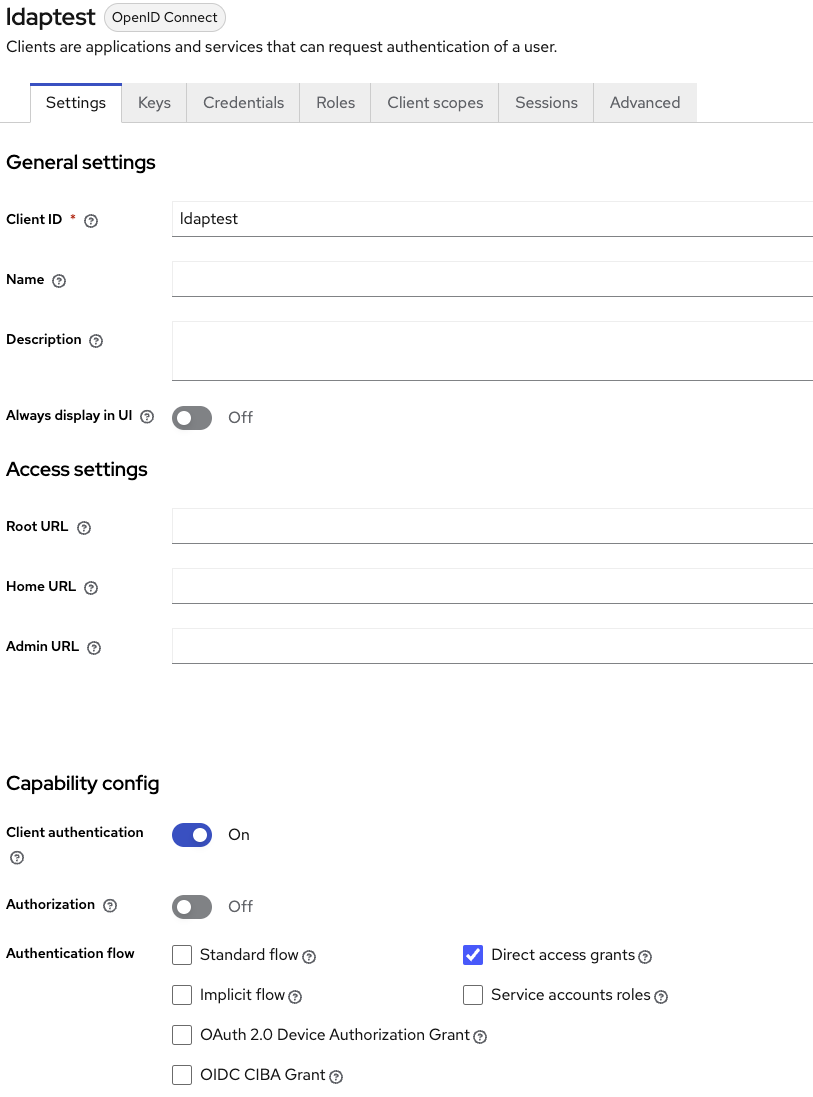Open help tooltip for Always display in UI

pos(147,417)
